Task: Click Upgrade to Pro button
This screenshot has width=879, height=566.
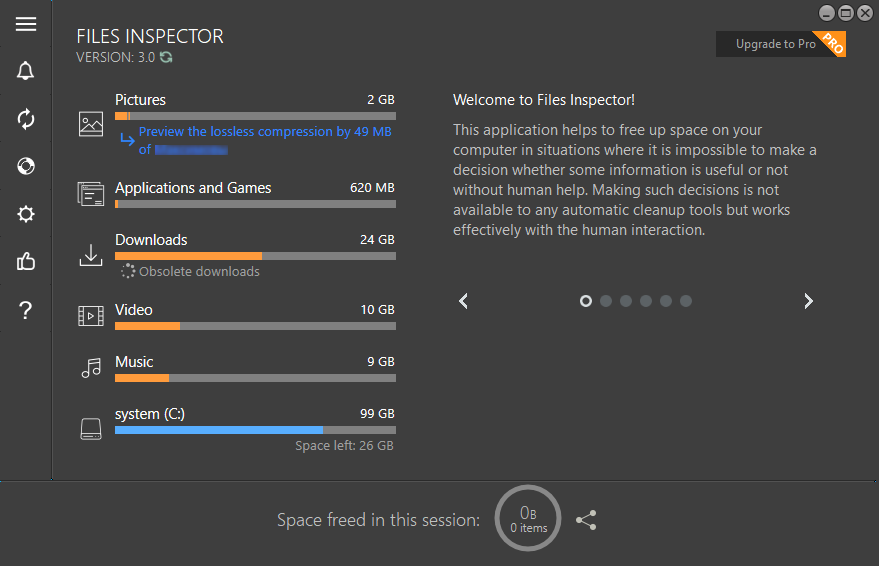Action: tap(776, 44)
